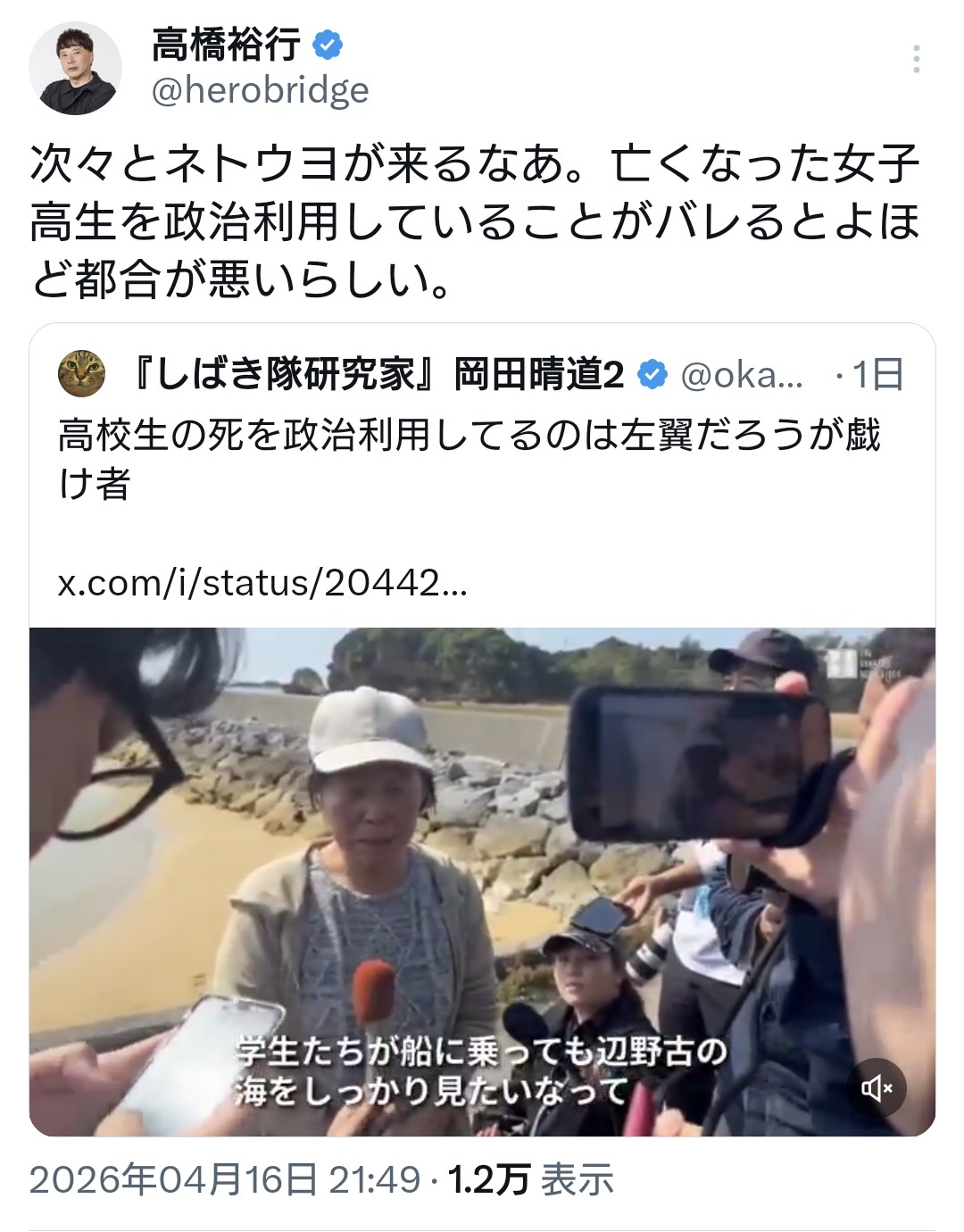Open the quoted tweet's cat avatar
964x1232 pixels.
[81, 374]
